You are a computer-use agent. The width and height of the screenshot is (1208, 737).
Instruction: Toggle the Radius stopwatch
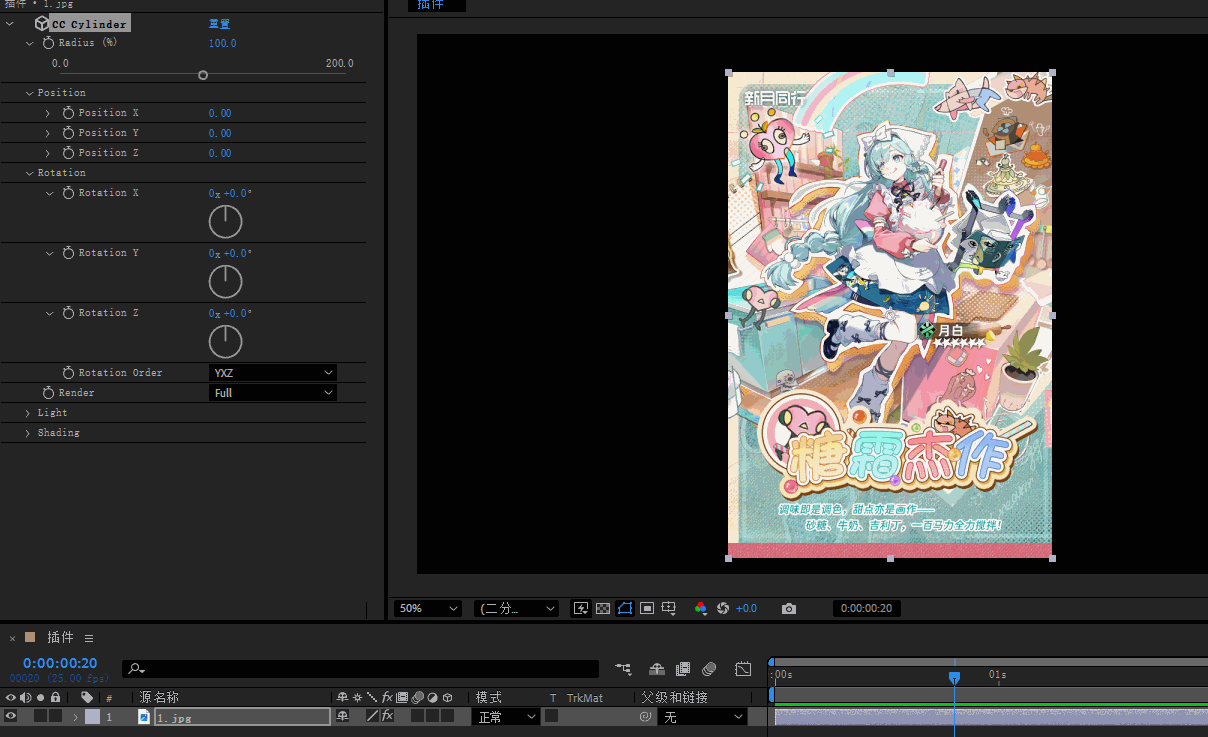[48, 43]
